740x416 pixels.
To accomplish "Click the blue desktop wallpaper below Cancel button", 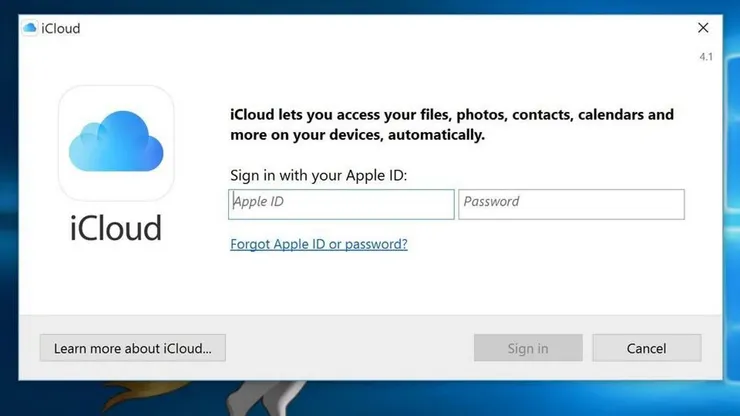I will coord(647,398).
